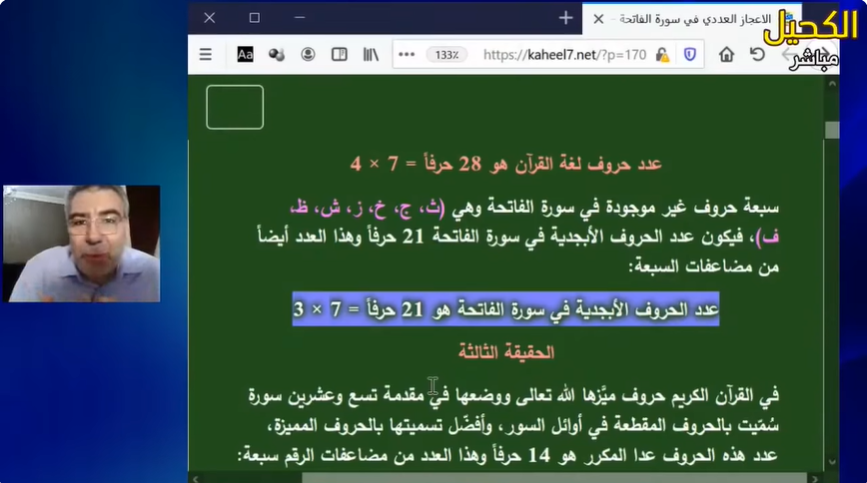Click the scroll down arrow of vertical scrollbar
Screen dimensions: 867x483
coord(832,461)
